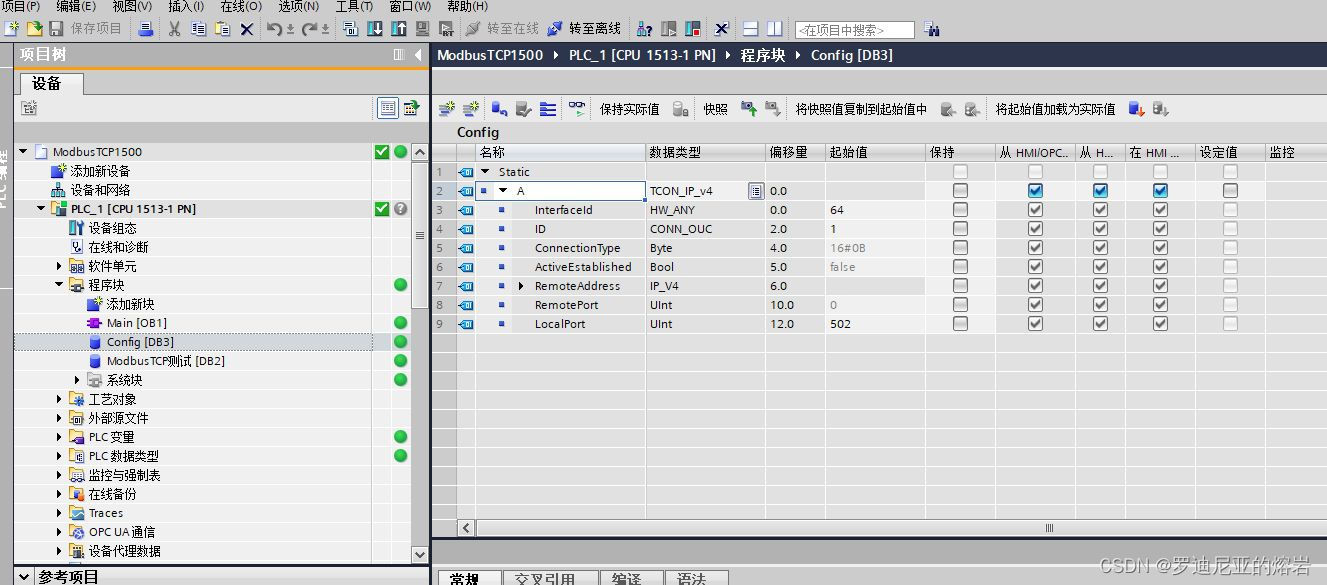Click the Insert row icon in DB toolbar
The width and height of the screenshot is (1327, 585).
(447, 109)
